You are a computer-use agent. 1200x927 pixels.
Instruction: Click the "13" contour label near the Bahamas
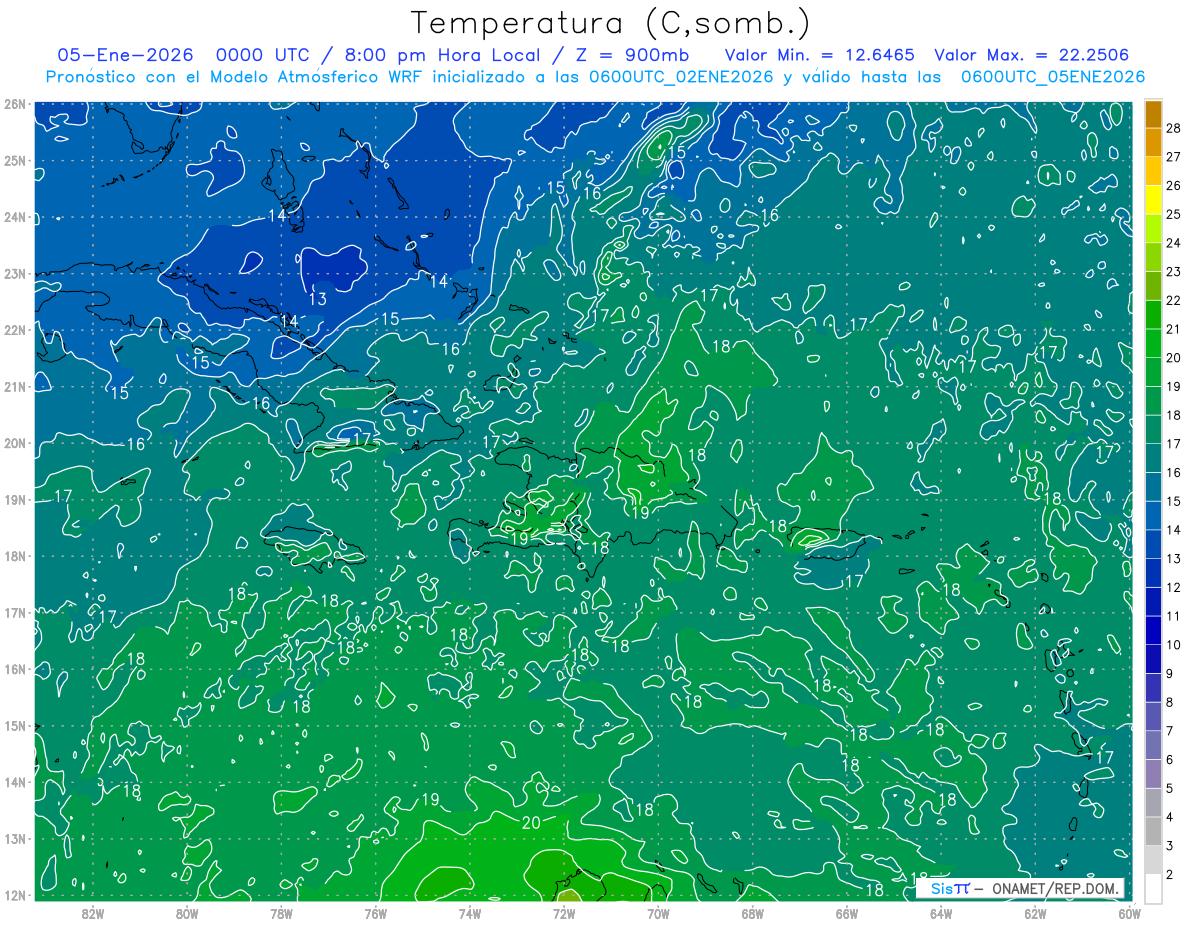(318, 299)
